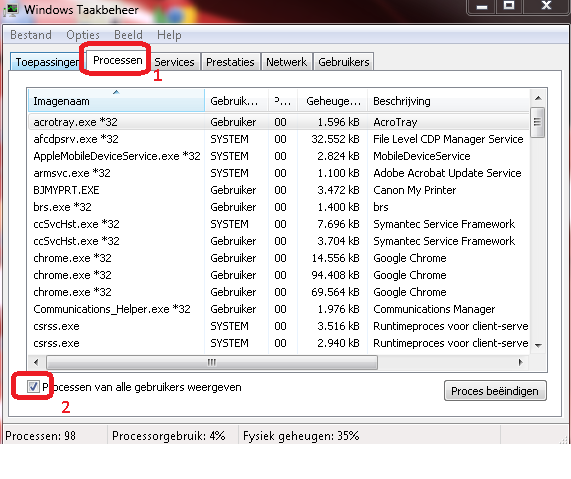Maximize the Windows Taakbeheer window
This screenshot has height=479, width=571.
tap(509, 6)
